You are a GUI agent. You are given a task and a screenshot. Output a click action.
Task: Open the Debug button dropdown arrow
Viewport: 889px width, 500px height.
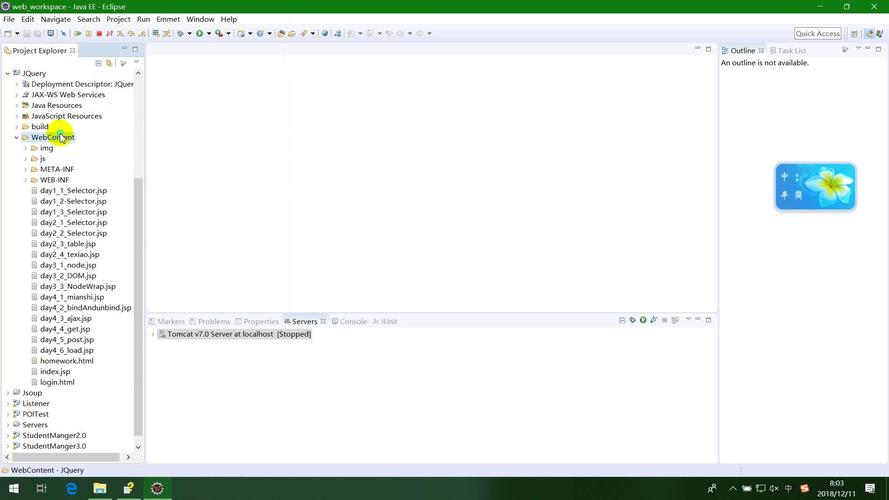coord(189,33)
